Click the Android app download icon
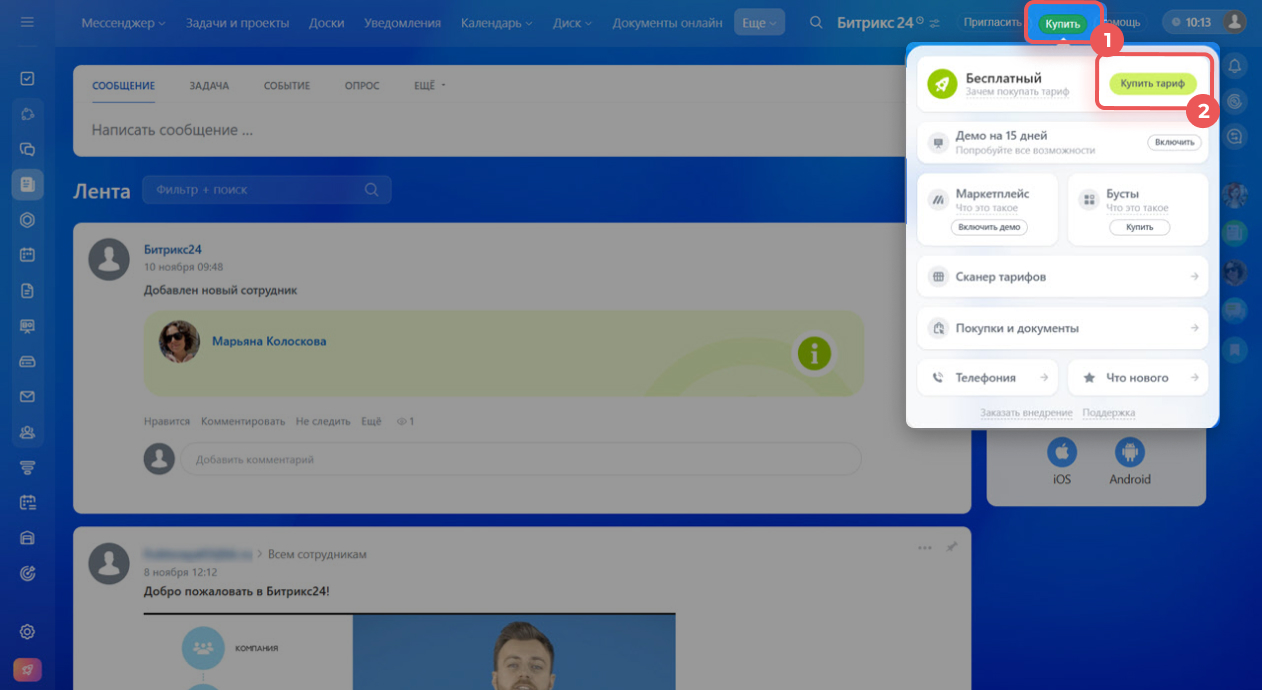Screen dimensions: 1262x691 coord(1129,453)
